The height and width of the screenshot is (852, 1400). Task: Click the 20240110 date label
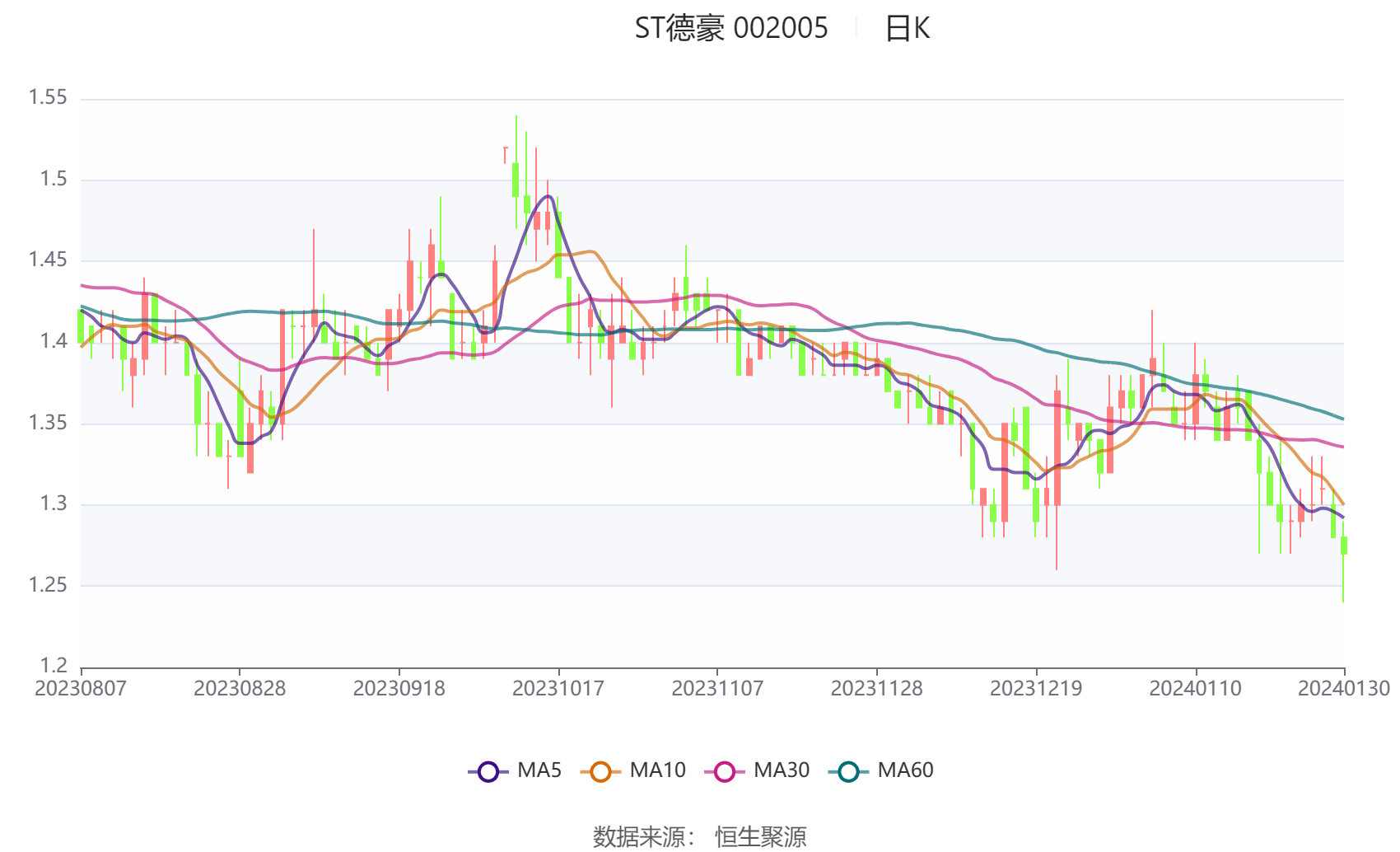(x=1195, y=688)
